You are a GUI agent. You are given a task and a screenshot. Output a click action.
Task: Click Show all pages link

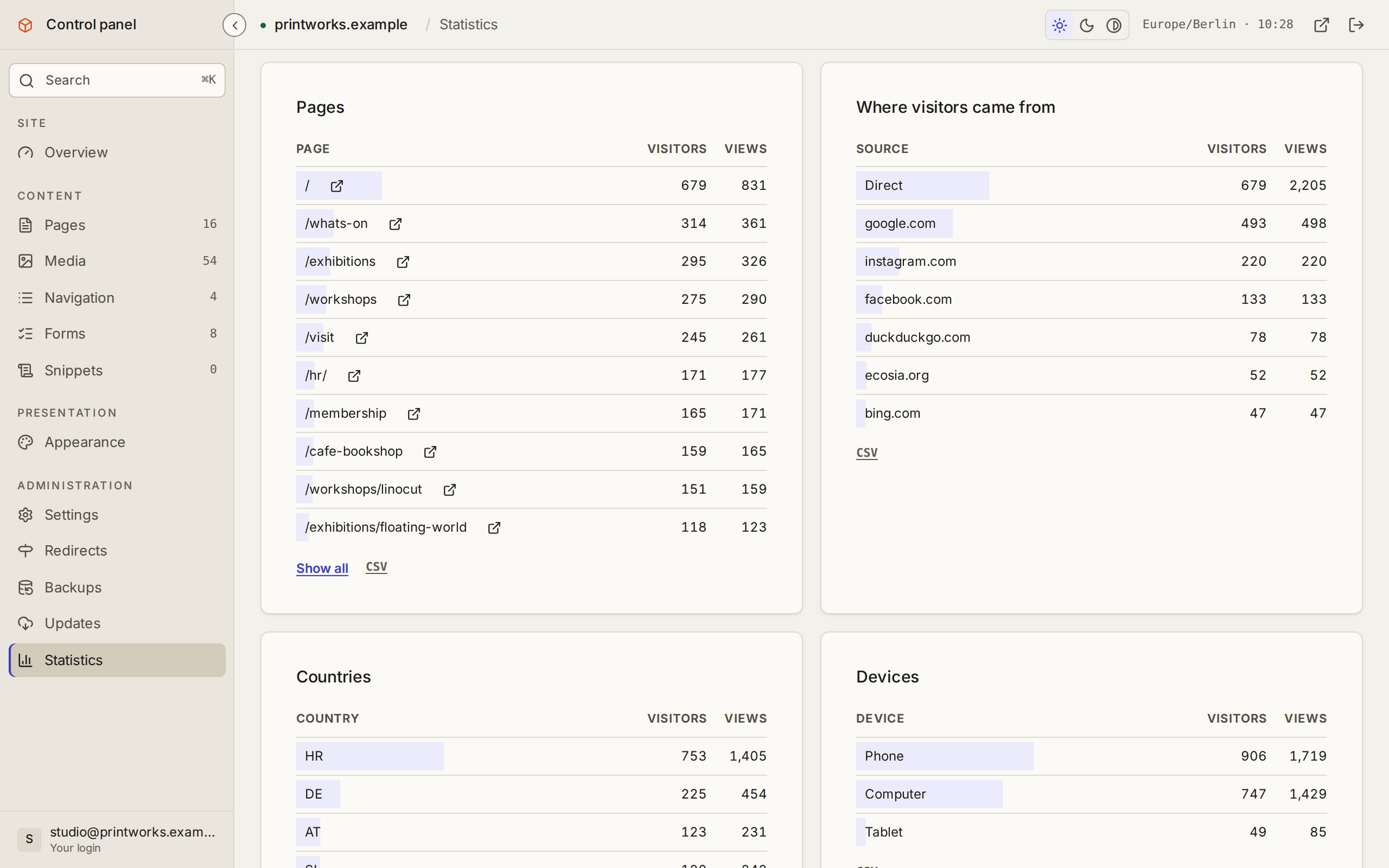[322, 568]
